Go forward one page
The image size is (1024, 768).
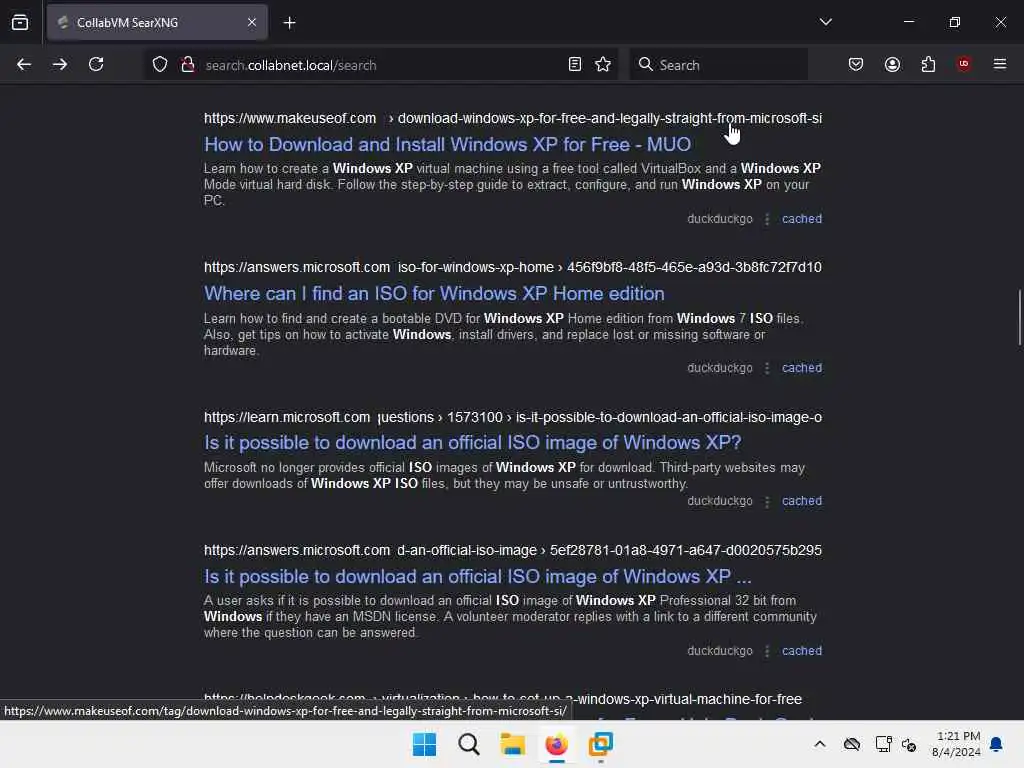60,65
